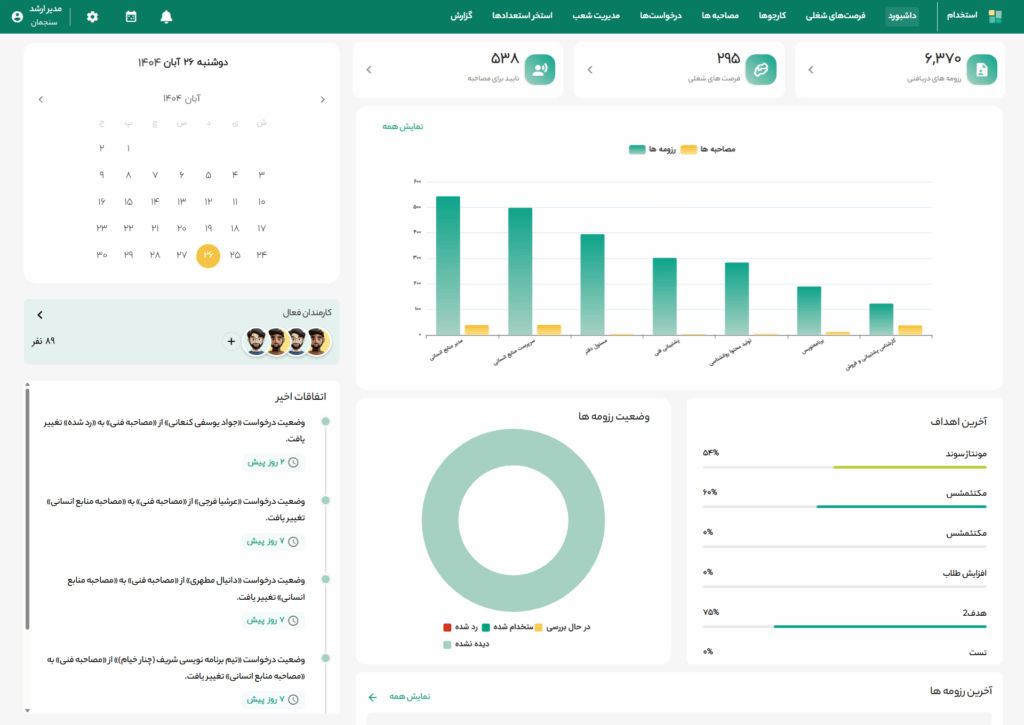Go to the next calendar month arrow

[x=40, y=99]
